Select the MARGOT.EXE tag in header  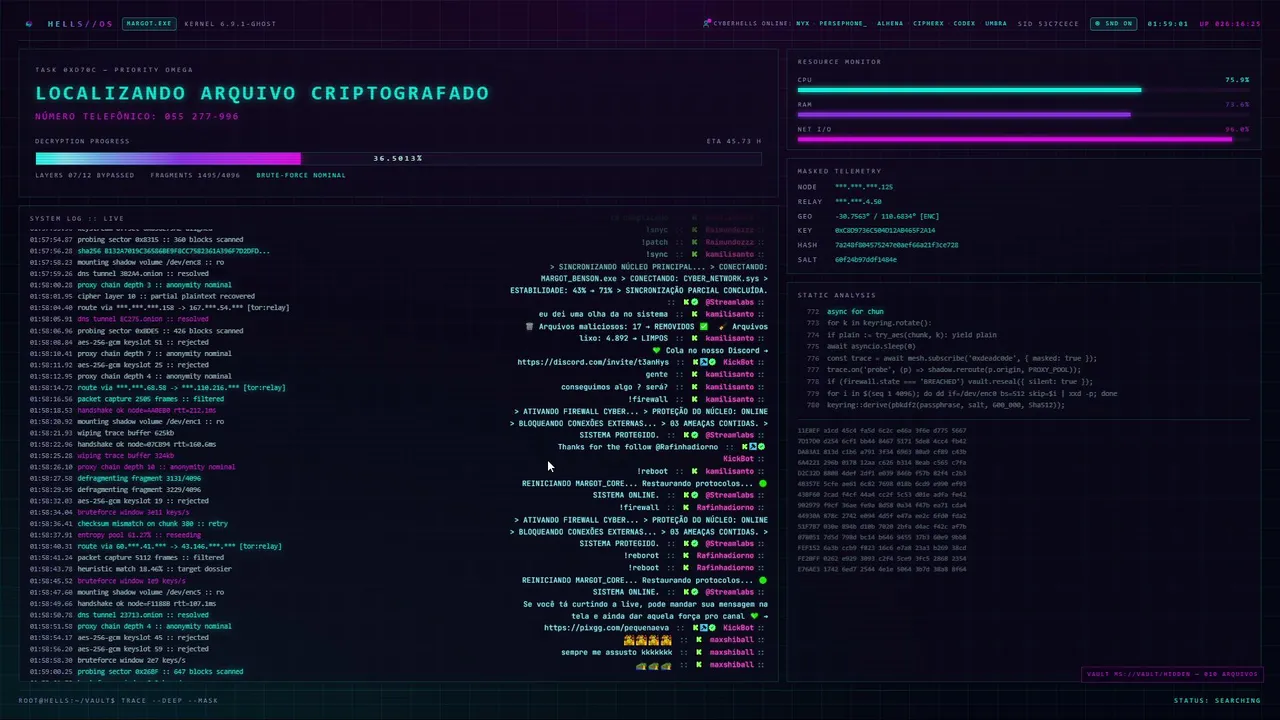(x=148, y=23)
